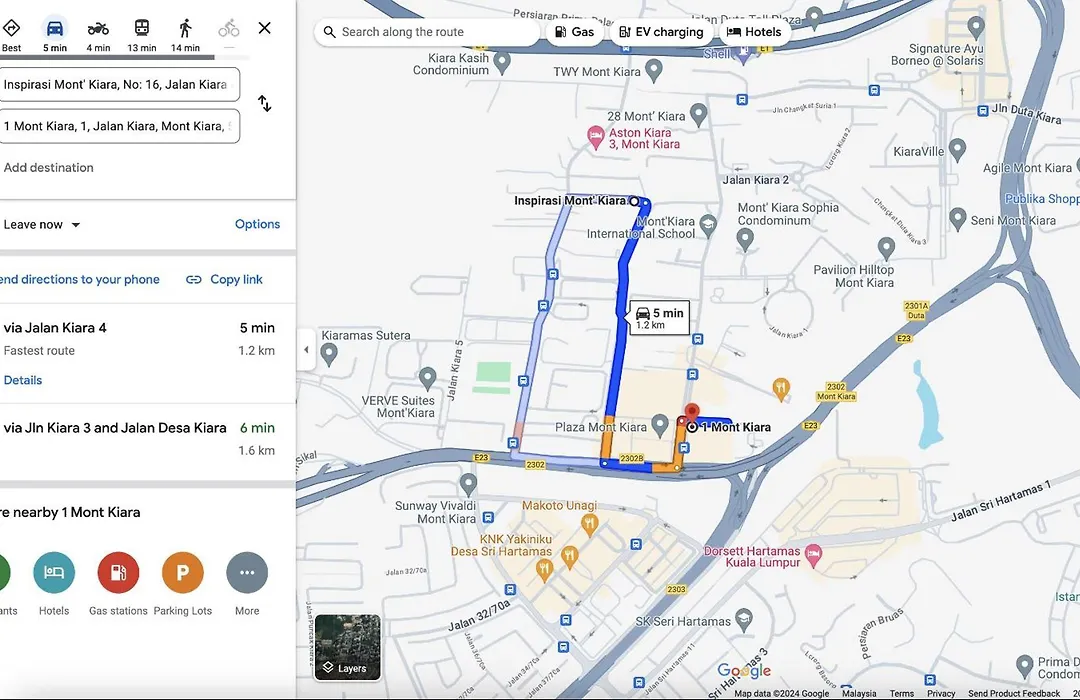Image resolution: width=1080 pixels, height=700 pixels.
Task: Open the Layers satellite thumbnail
Action: [347, 647]
